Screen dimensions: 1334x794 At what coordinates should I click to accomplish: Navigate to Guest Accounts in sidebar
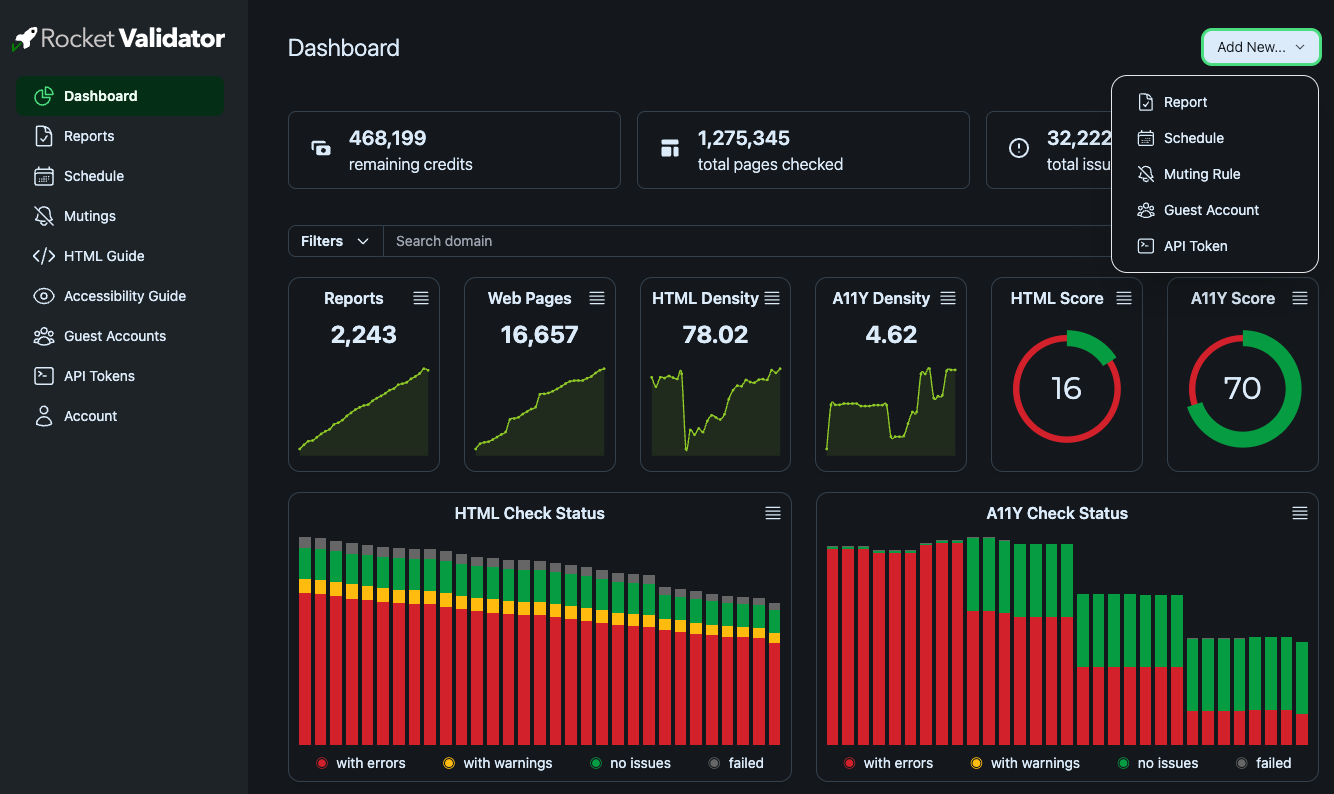coord(120,336)
